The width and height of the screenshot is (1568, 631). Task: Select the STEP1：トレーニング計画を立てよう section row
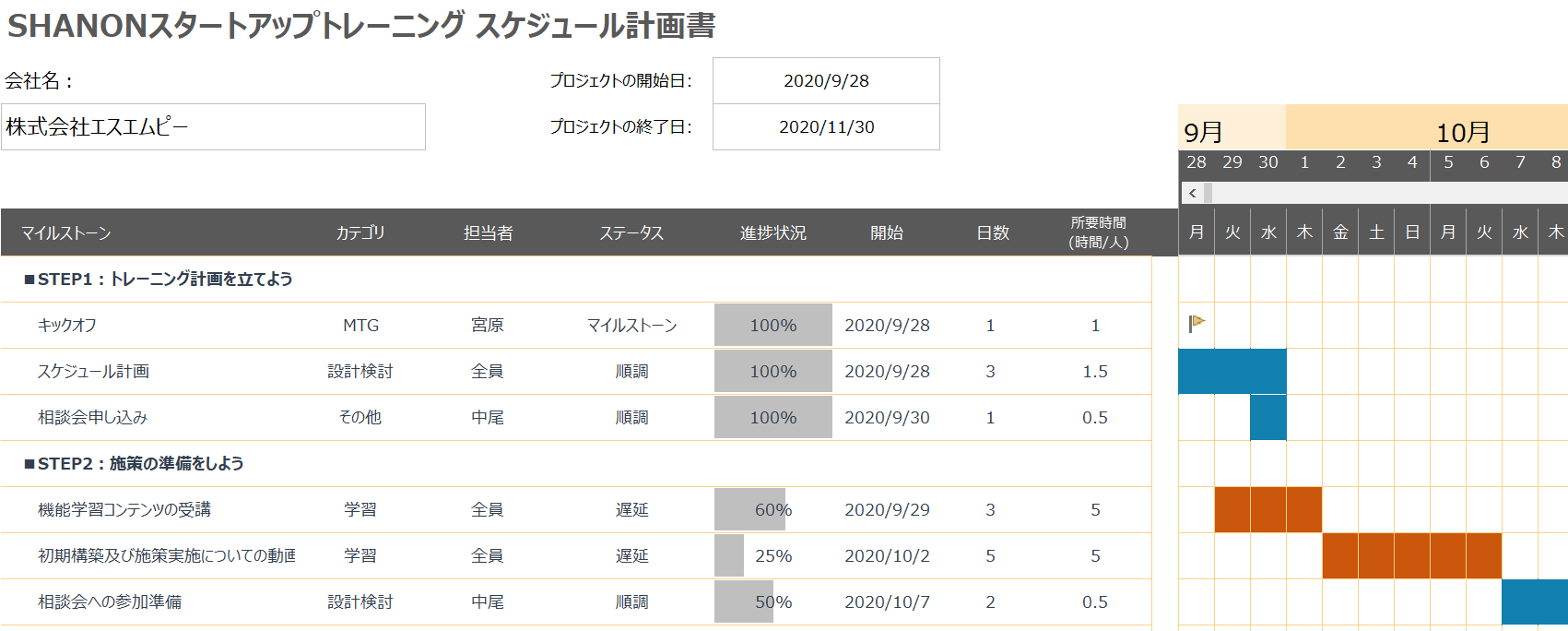click(x=576, y=279)
